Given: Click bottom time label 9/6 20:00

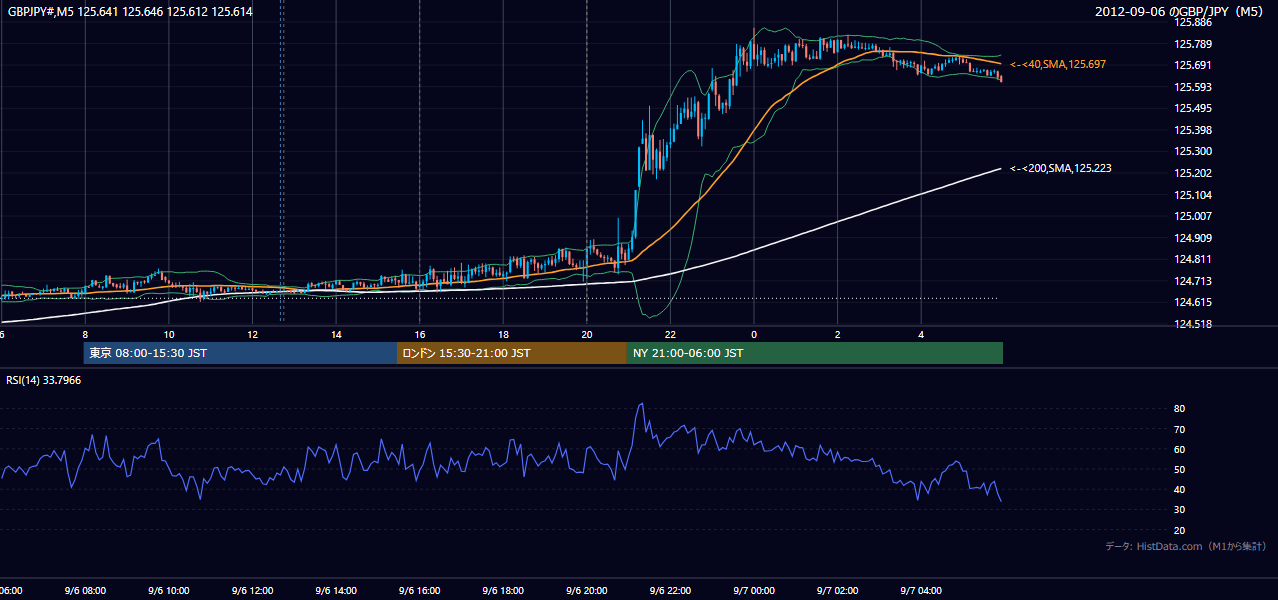Looking at the screenshot, I should [x=587, y=591].
